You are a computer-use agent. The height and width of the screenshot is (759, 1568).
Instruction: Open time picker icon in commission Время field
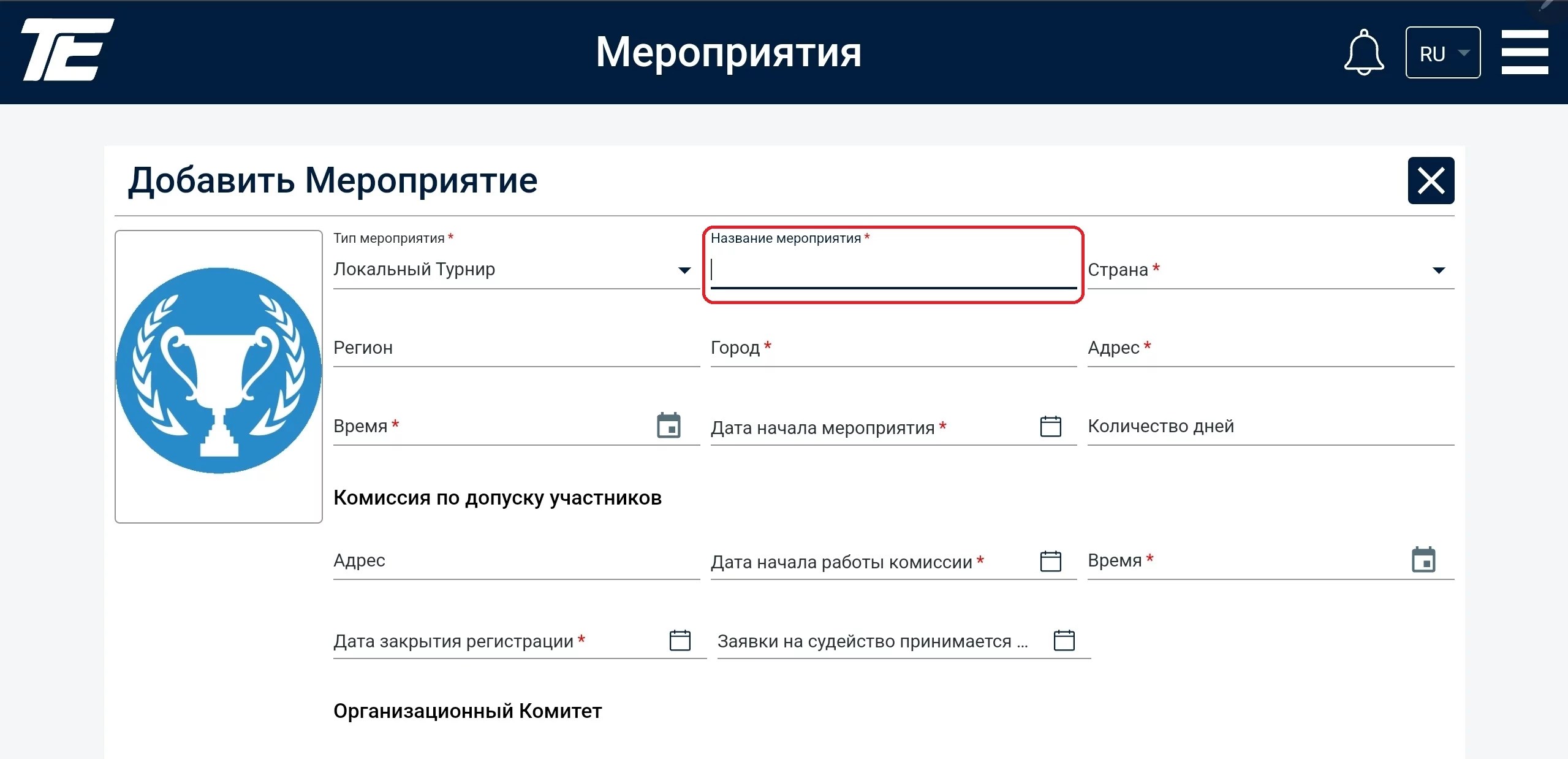pos(1423,560)
